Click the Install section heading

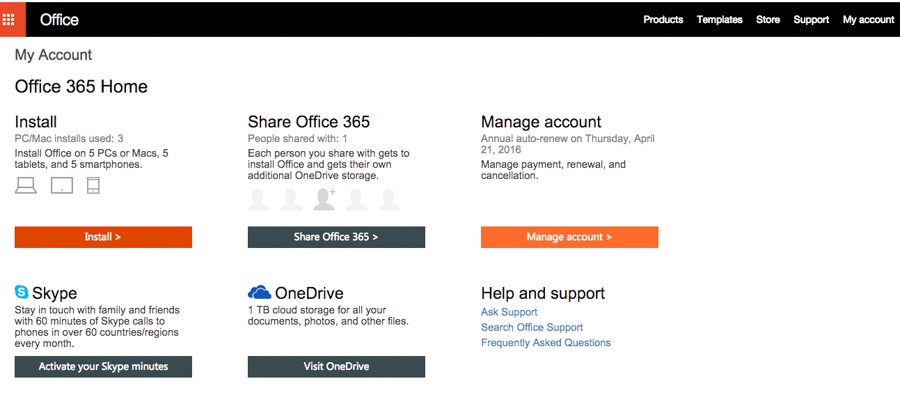pyautogui.click(x=36, y=122)
